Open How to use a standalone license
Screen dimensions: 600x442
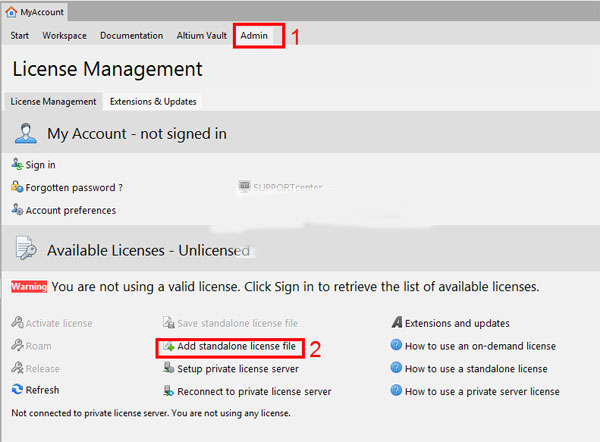point(475,369)
